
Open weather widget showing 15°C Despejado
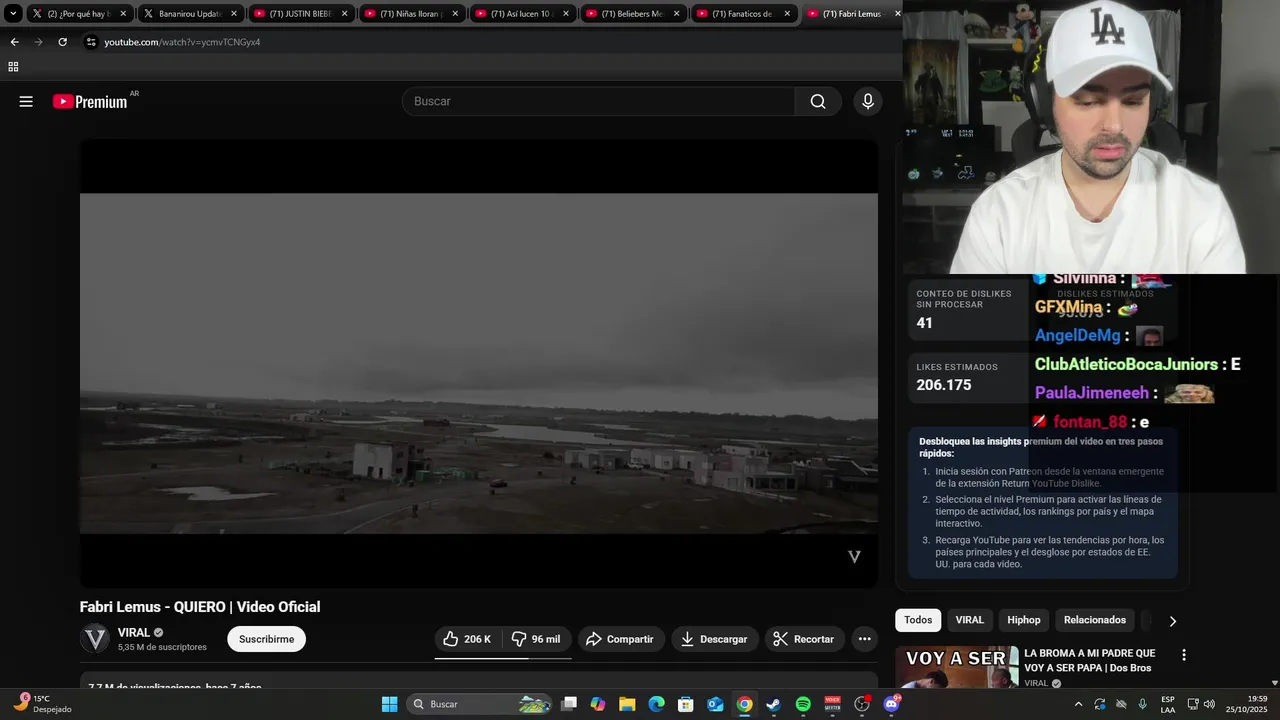pyautogui.click(x=42, y=704)
